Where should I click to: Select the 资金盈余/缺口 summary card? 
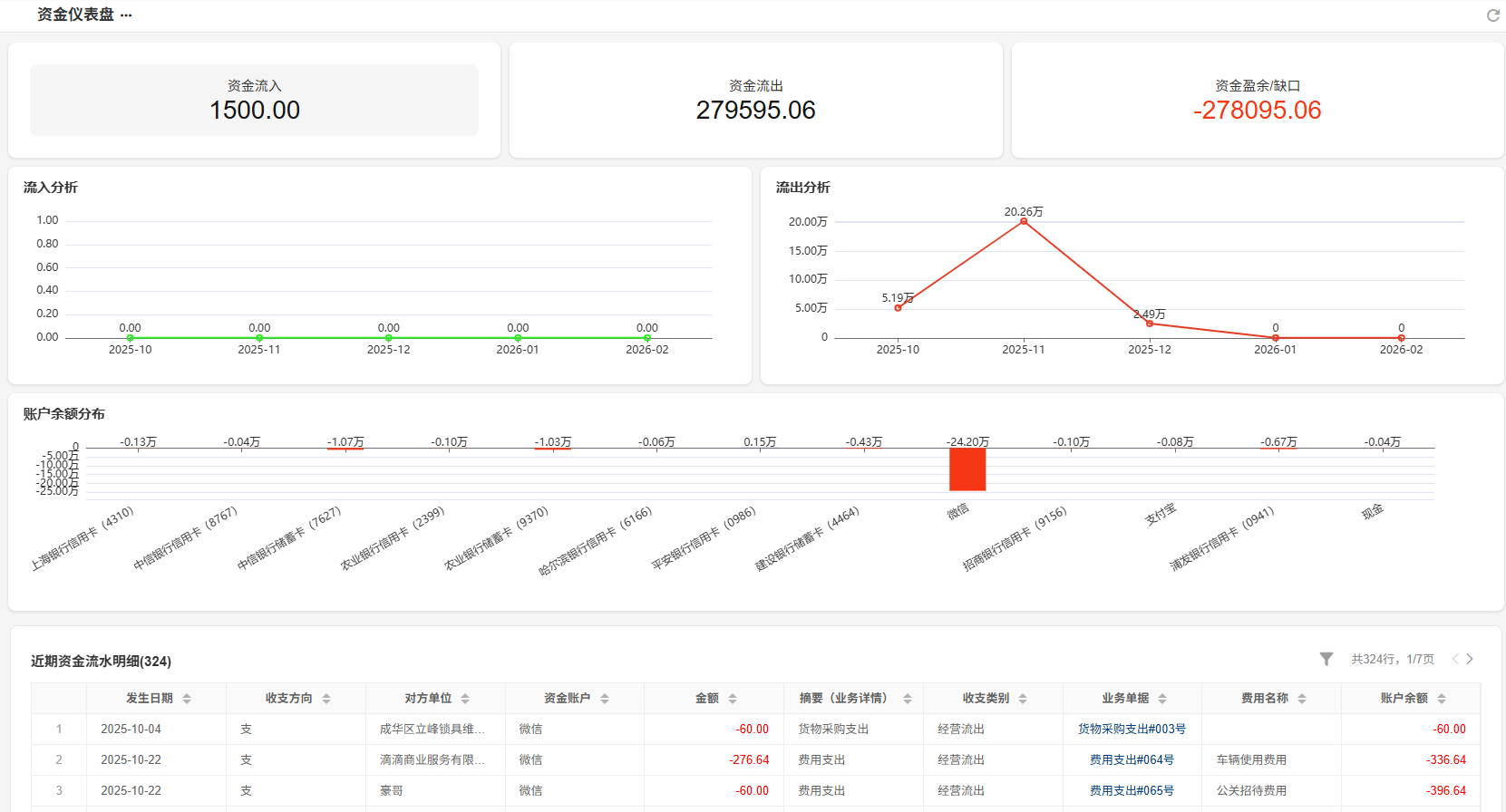pyautogui.click(x=1258, y=100)
